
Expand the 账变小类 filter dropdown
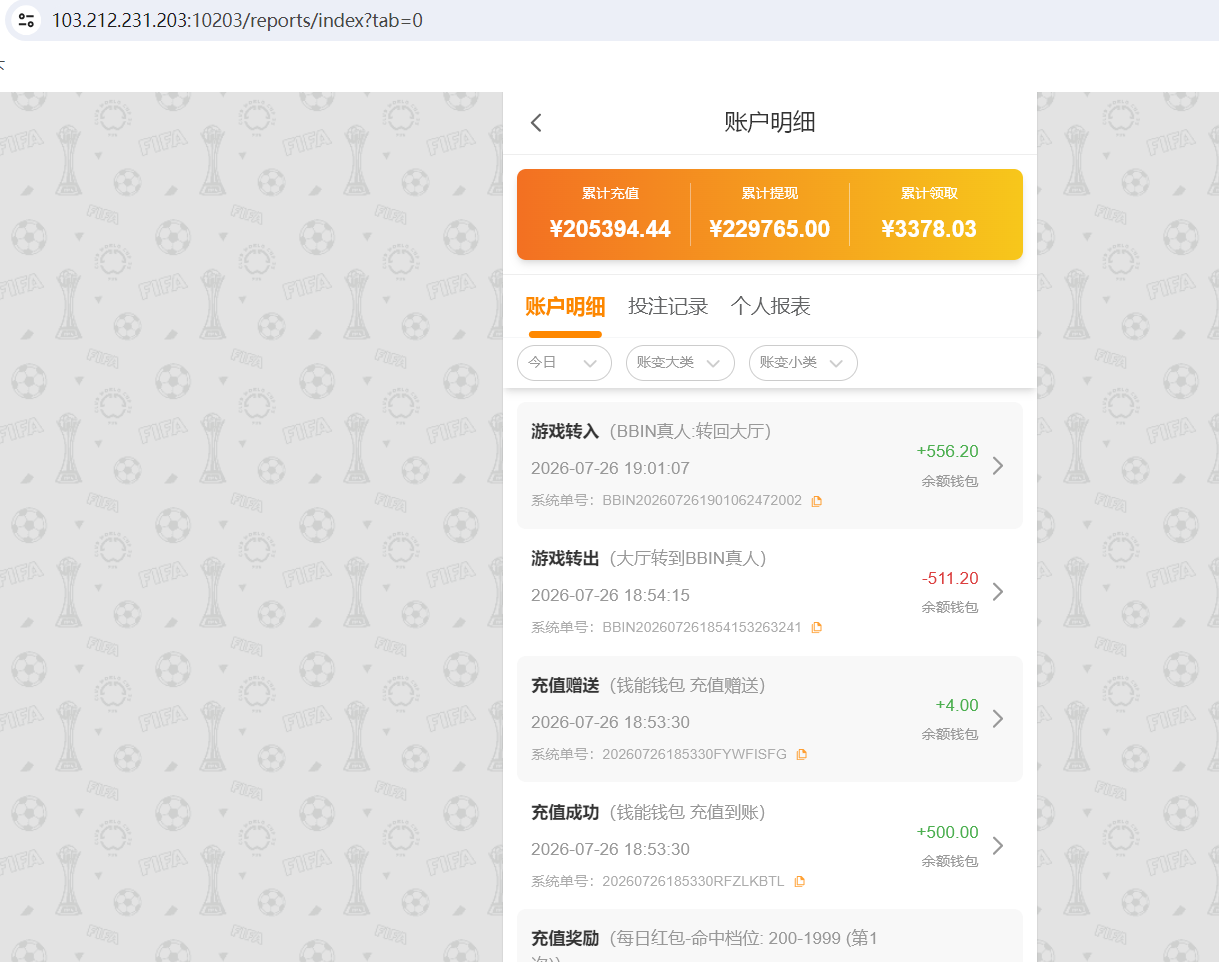point(803,362)
